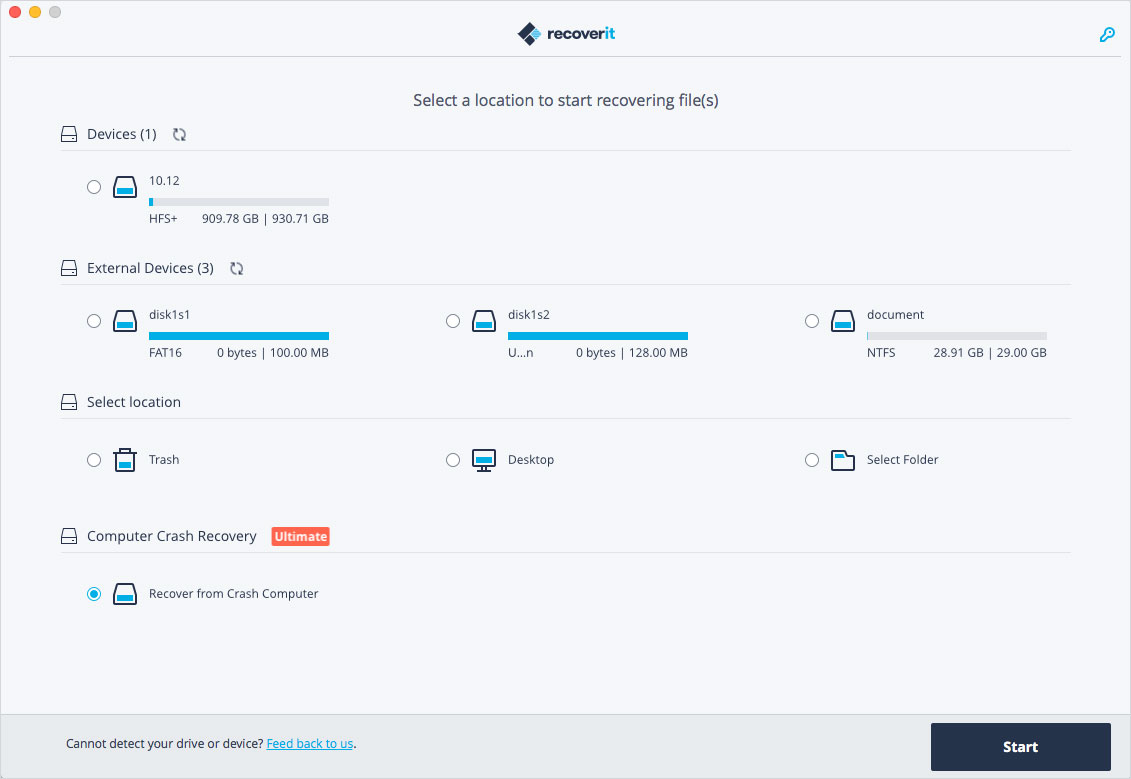The height and width of the screenshot is (779, 1131).
Task: Click the disk1s1 usage progress bar
Action: coord(238,335)
